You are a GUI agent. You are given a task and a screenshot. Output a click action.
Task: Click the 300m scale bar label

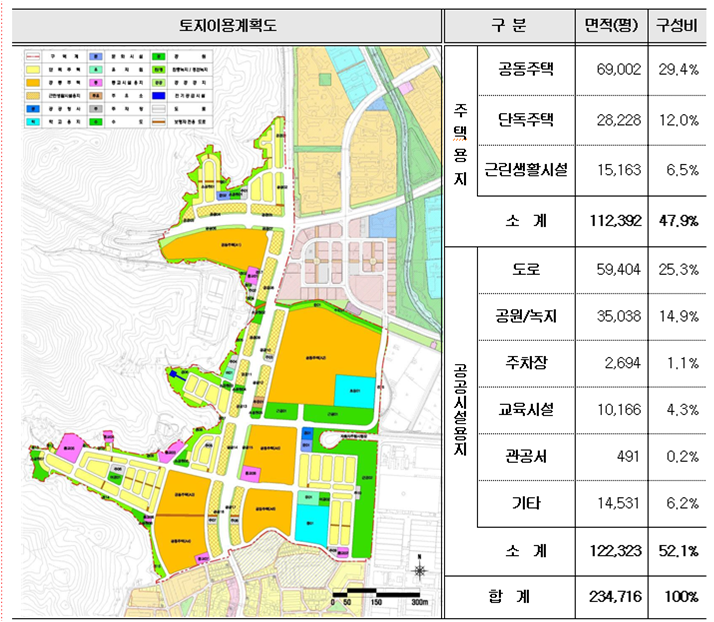(x=419, y=602)
